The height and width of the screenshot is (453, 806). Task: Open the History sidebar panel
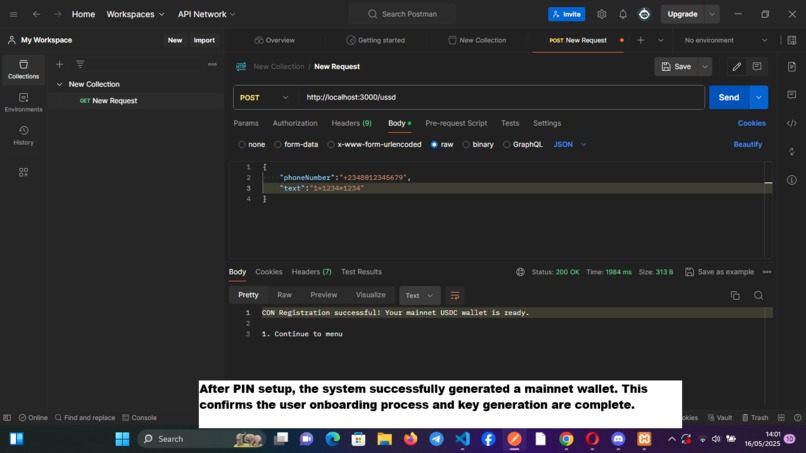pos(23,135)
